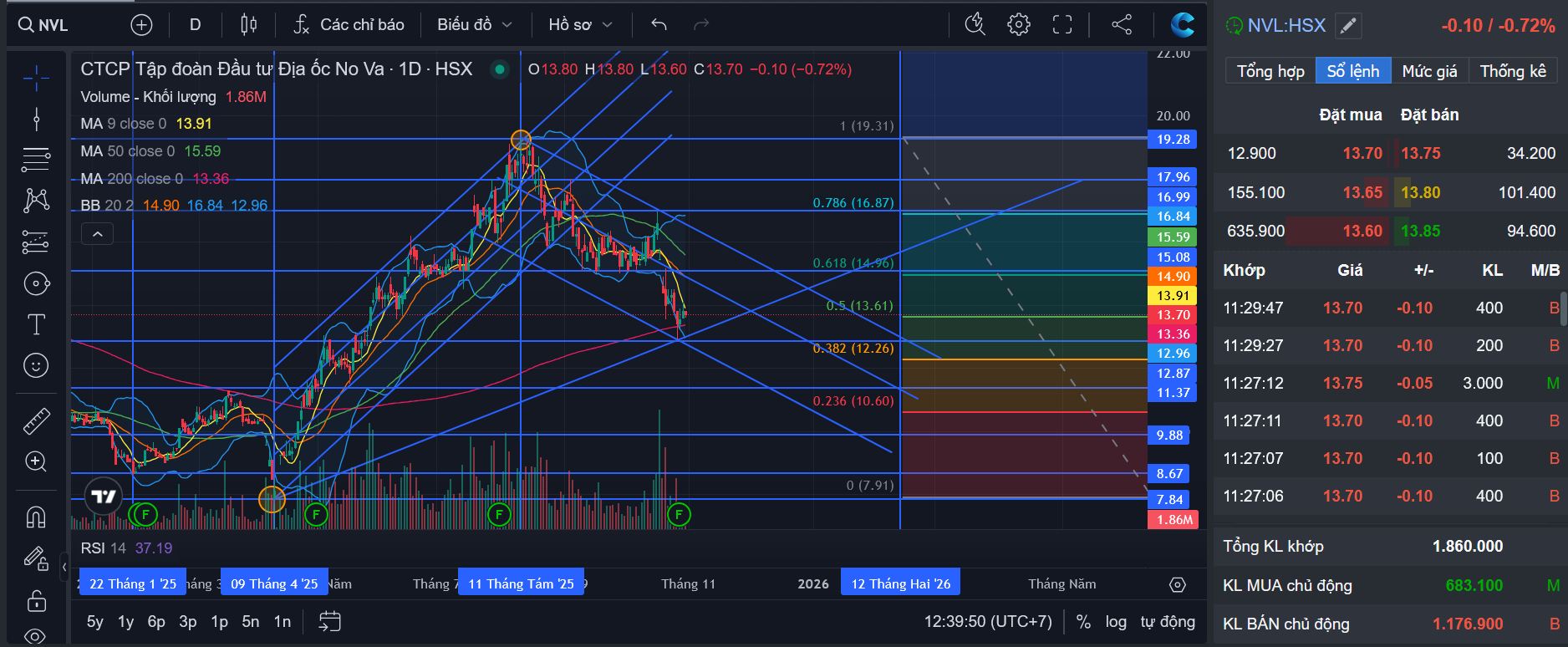Open the D interval selector
Image resolution: width=1568 pixels, height=647 pixels.
(x=195, y=25)
